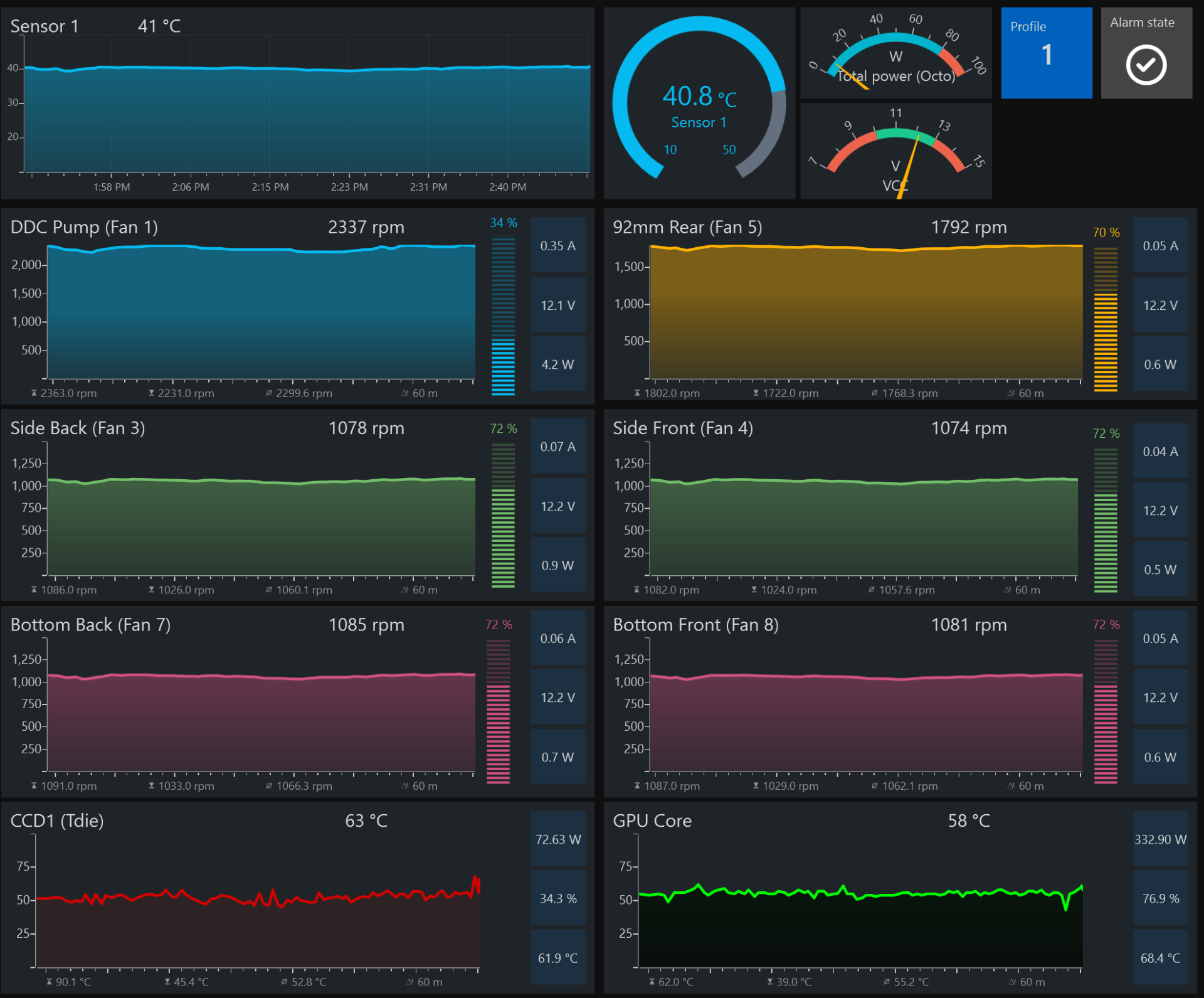Screen dimensions: 1204x998
Task: Select the 92mm Rear 0.05 A tile
Action: click(x=1160, y=246)
